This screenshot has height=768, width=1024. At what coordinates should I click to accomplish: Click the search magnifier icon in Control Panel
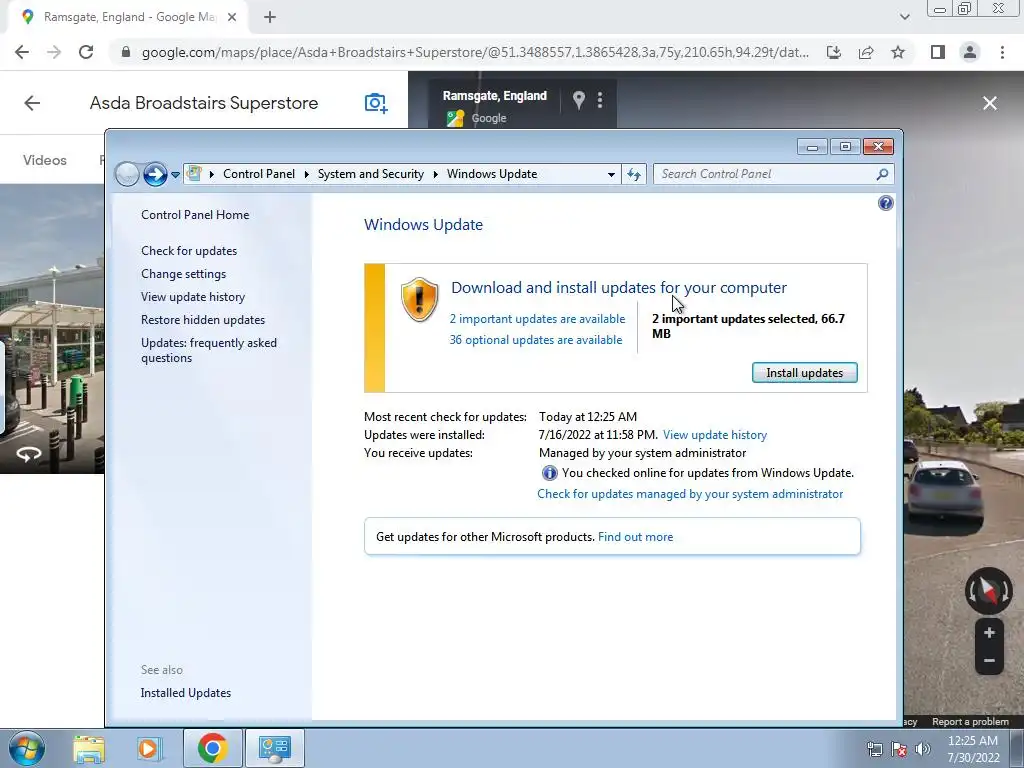tap(882, 174)
